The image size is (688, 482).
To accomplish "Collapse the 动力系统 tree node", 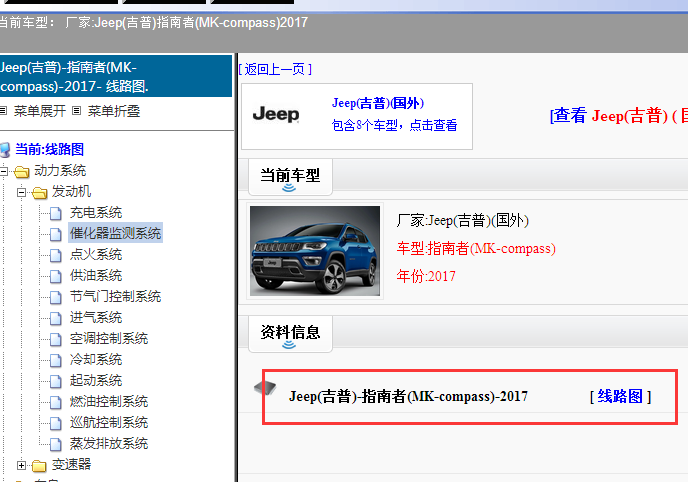I will coord(4,171).
